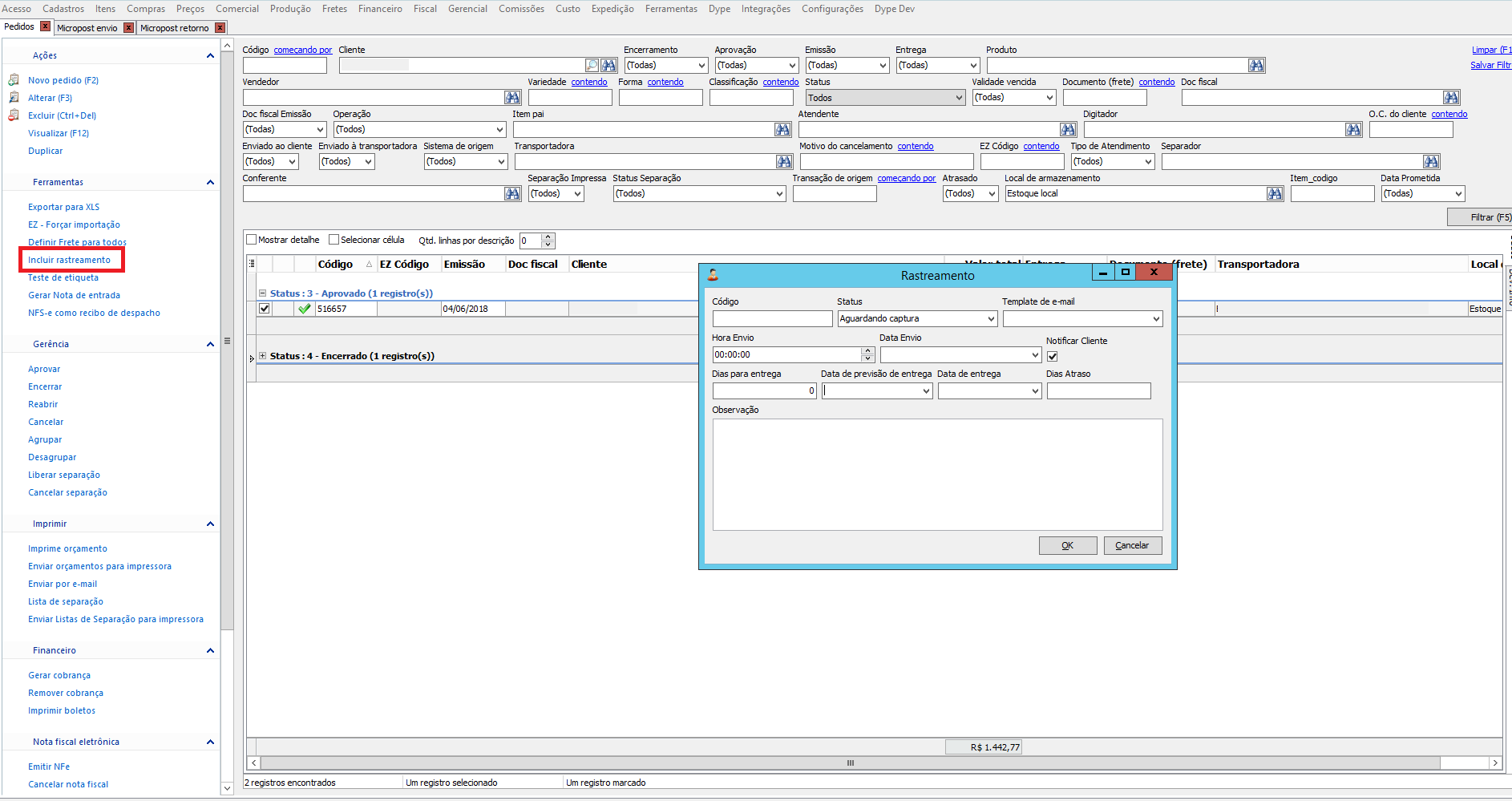Screen dimensions: 1512x801
Task: Collapse the Imprimir sidebar section
Action: (210, 524)
